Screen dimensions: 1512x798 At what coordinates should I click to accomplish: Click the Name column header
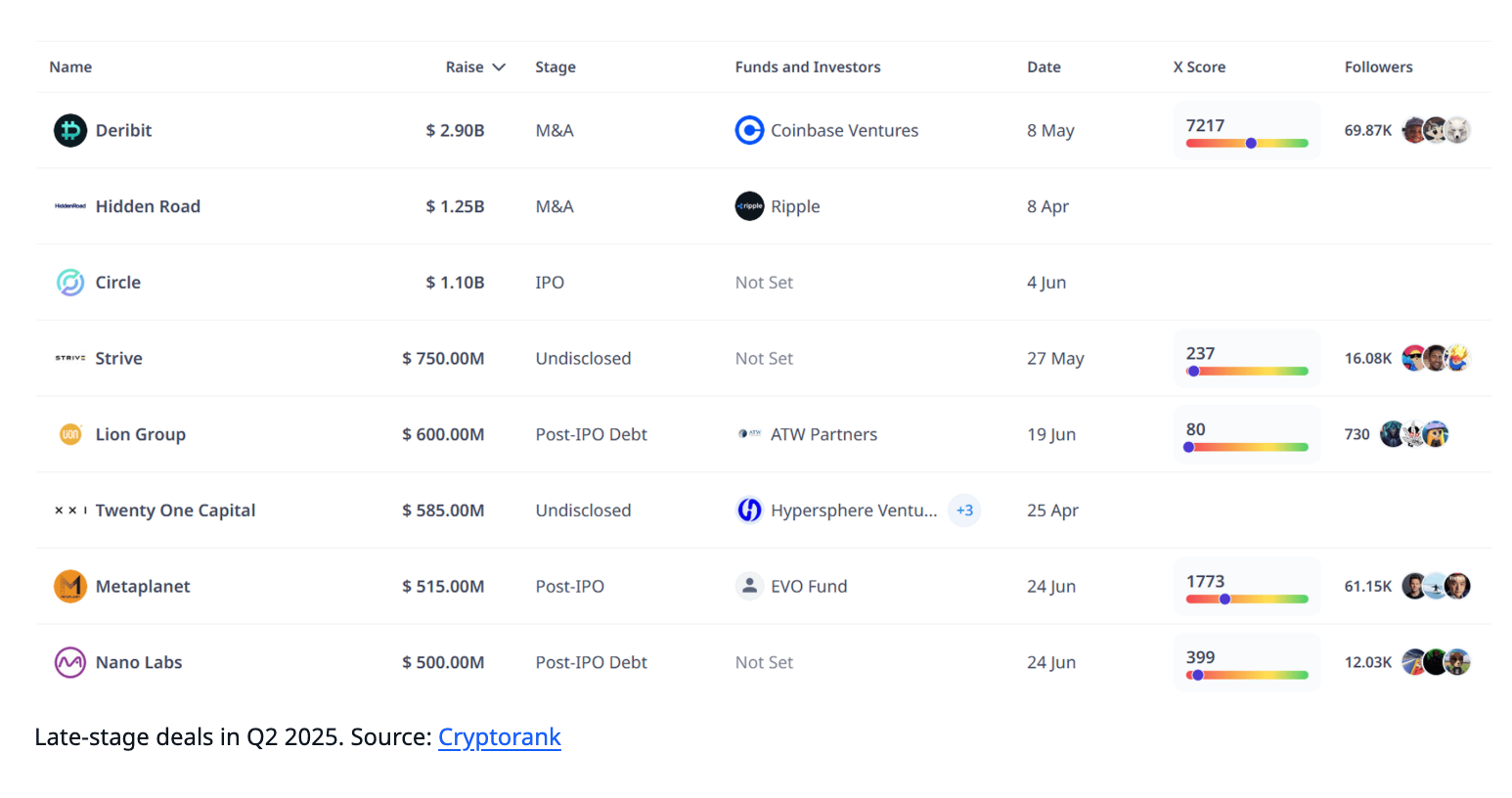tap(70, 67)
